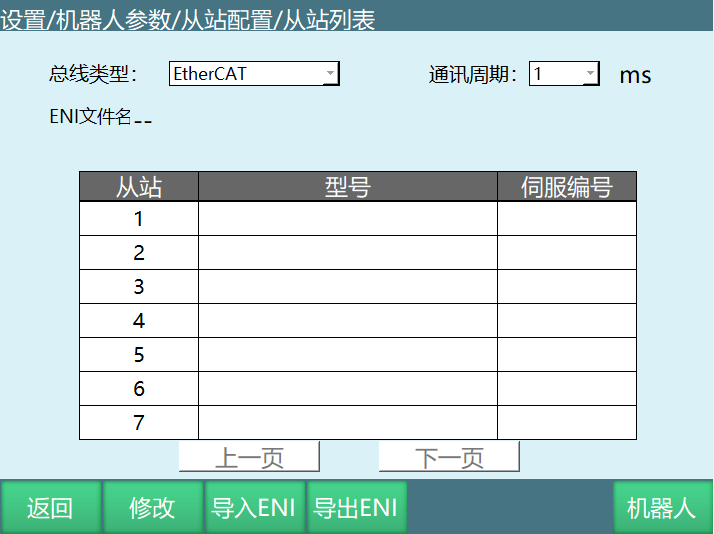Click 导入ENI to import file

[254, 508]
